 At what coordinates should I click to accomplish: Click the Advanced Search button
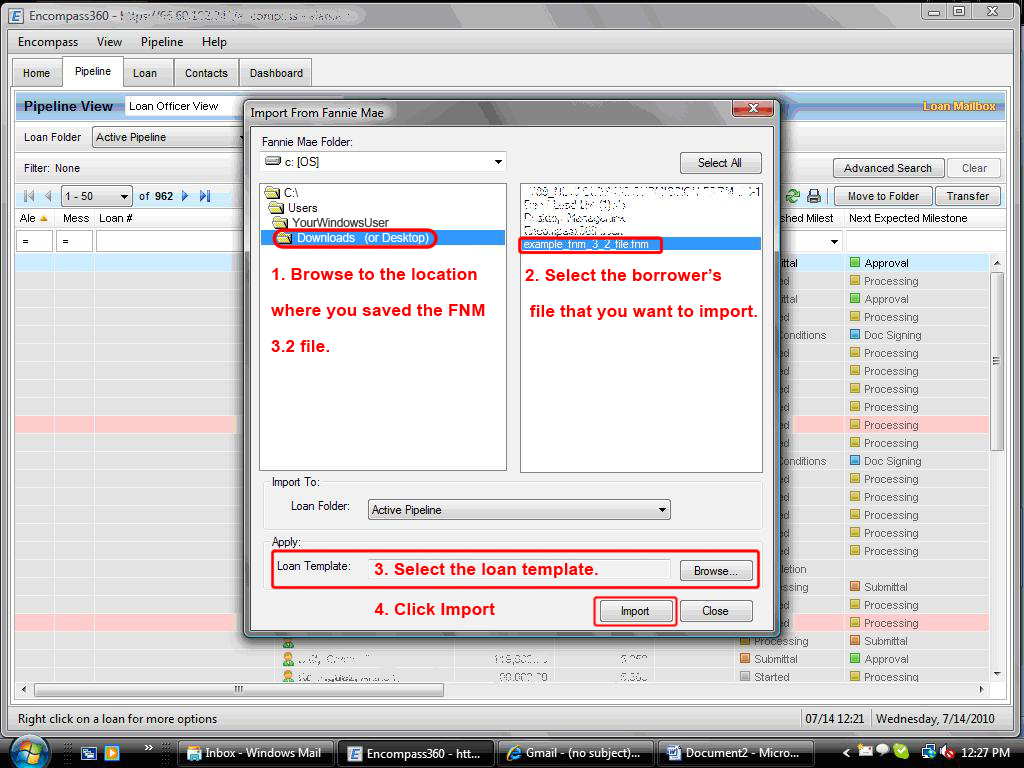888,168
